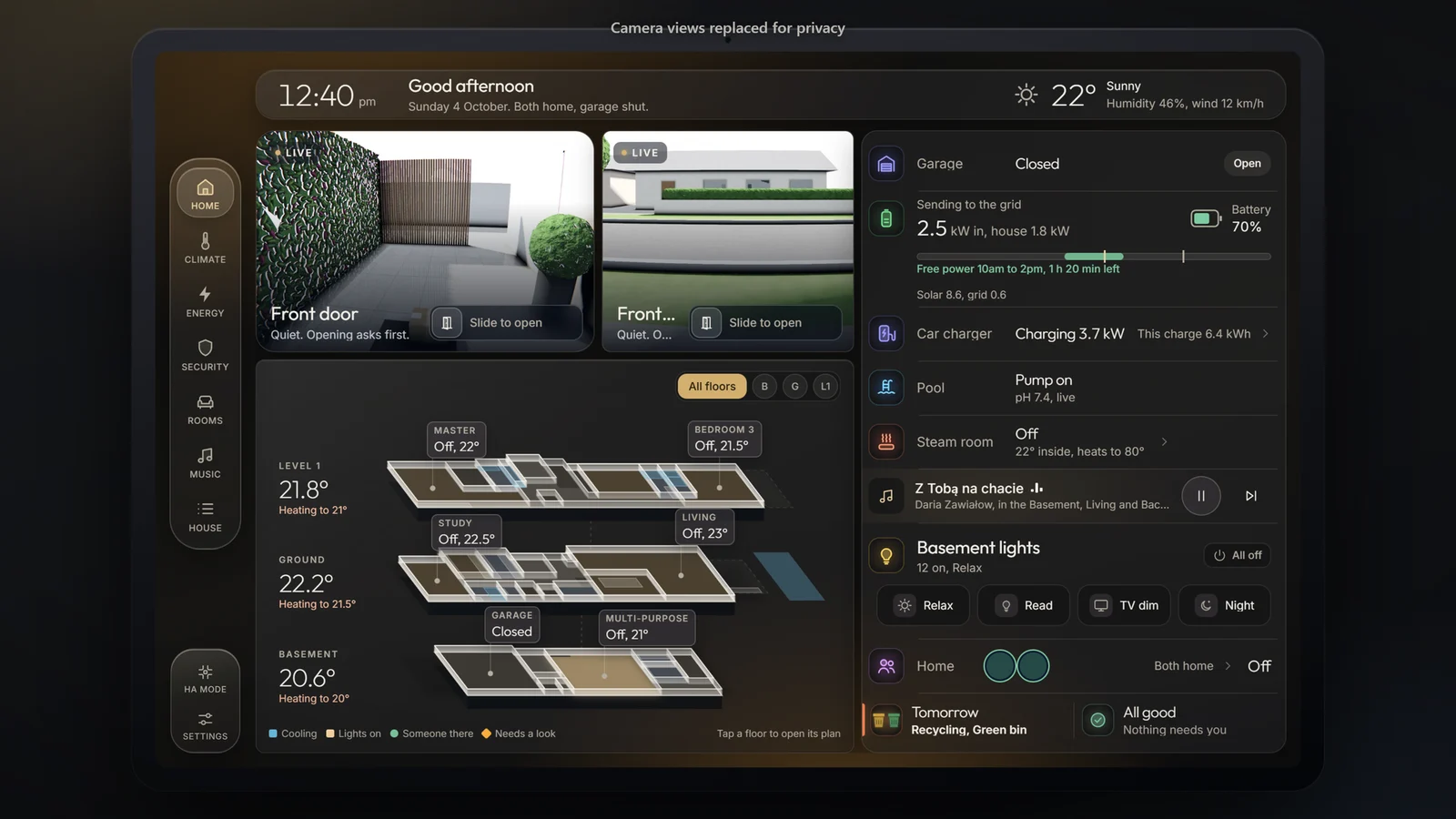Click the steam room icon
1456x819 pixels.
[x=886, y=442]
